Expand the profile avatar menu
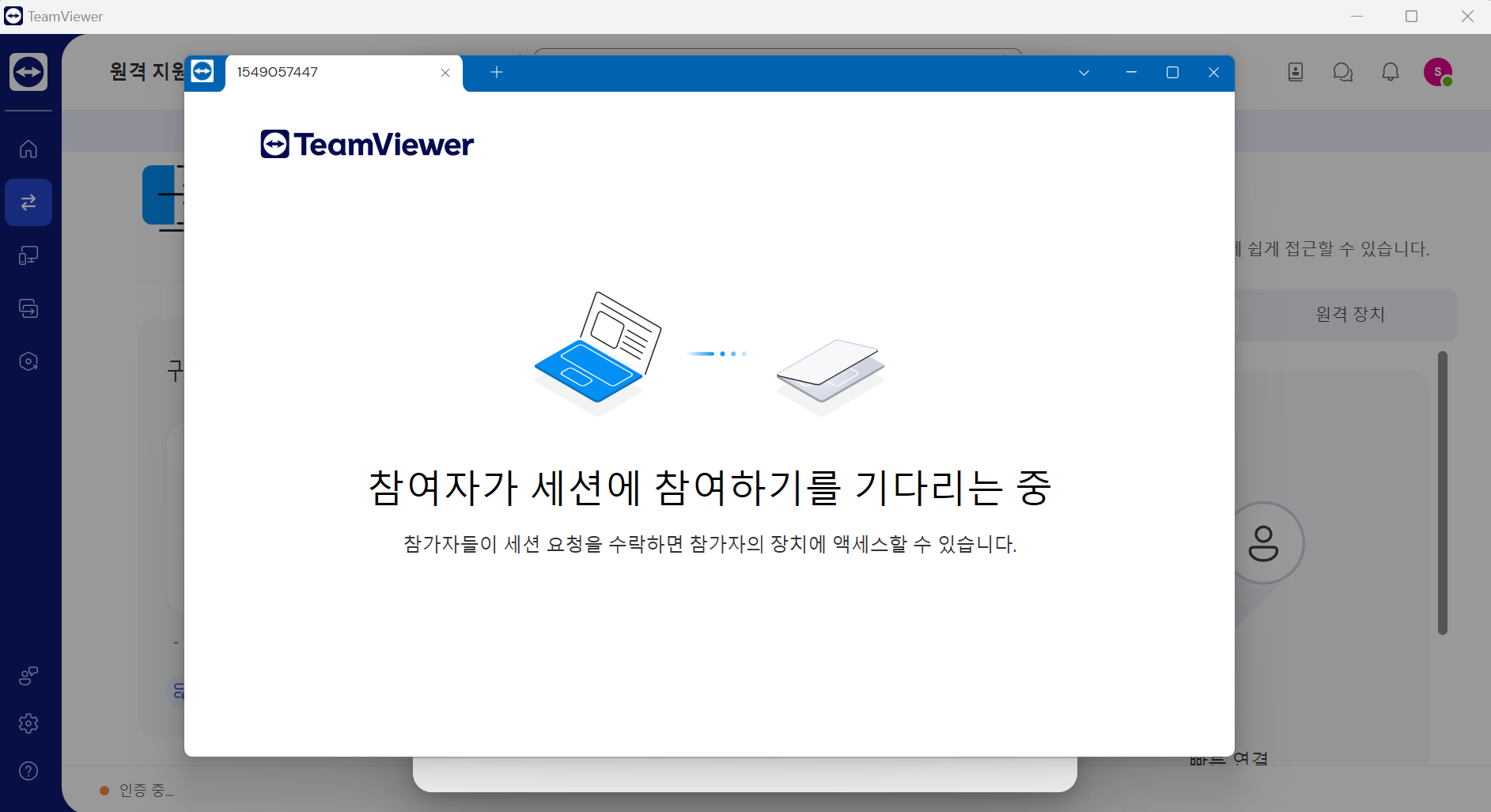The image size is (1491, 812). [x=1438, y=72]
